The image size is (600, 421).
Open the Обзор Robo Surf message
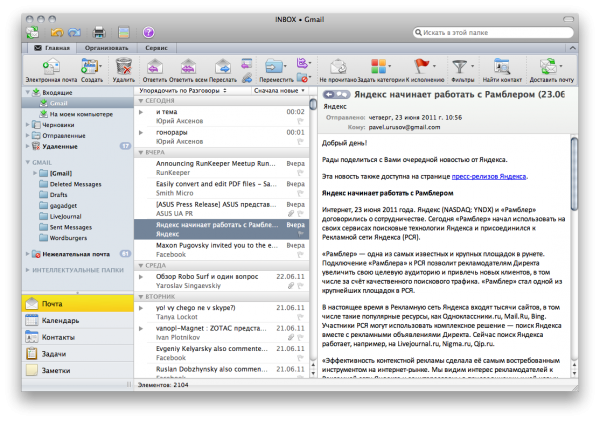pos(221,281)
